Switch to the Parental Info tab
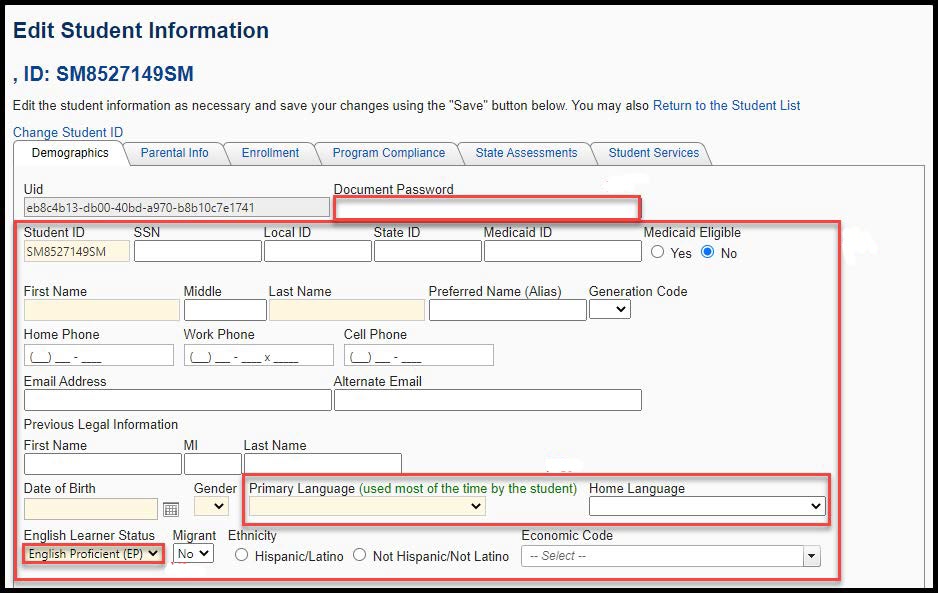The image size is (938, 593). [x=174, y=153]
